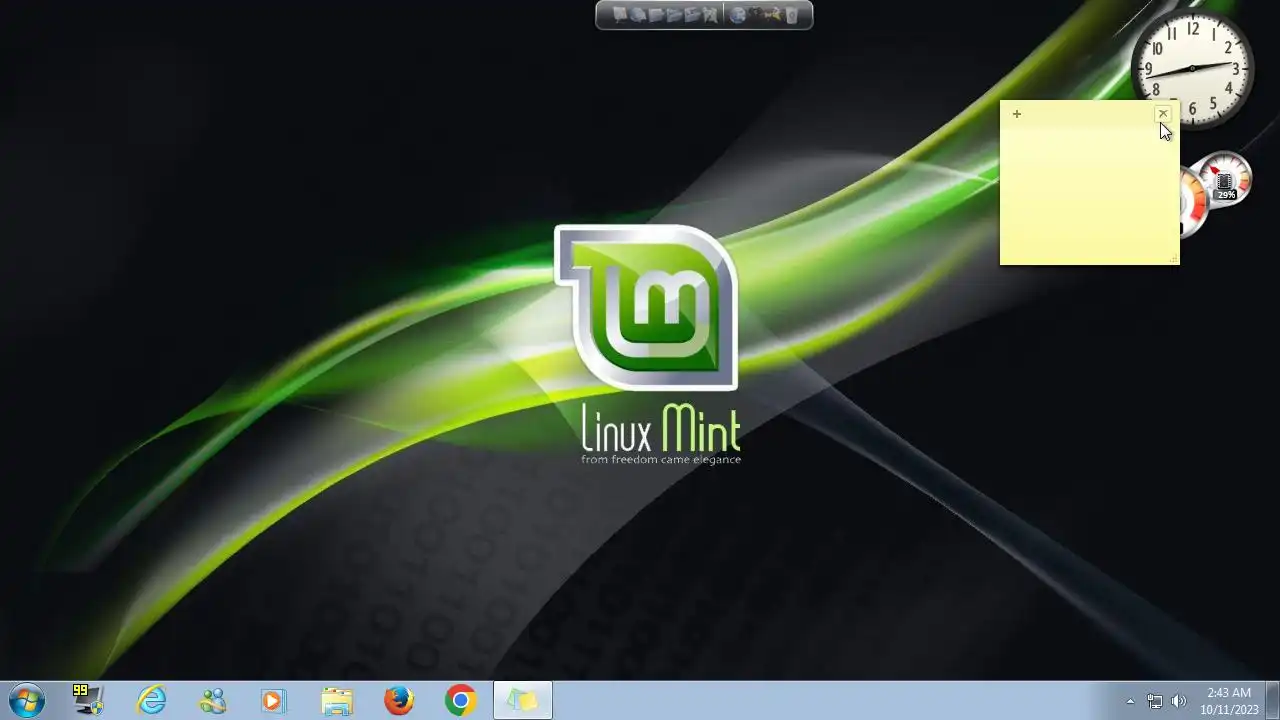Open the Windows Start menu

[x=27, y=700]
